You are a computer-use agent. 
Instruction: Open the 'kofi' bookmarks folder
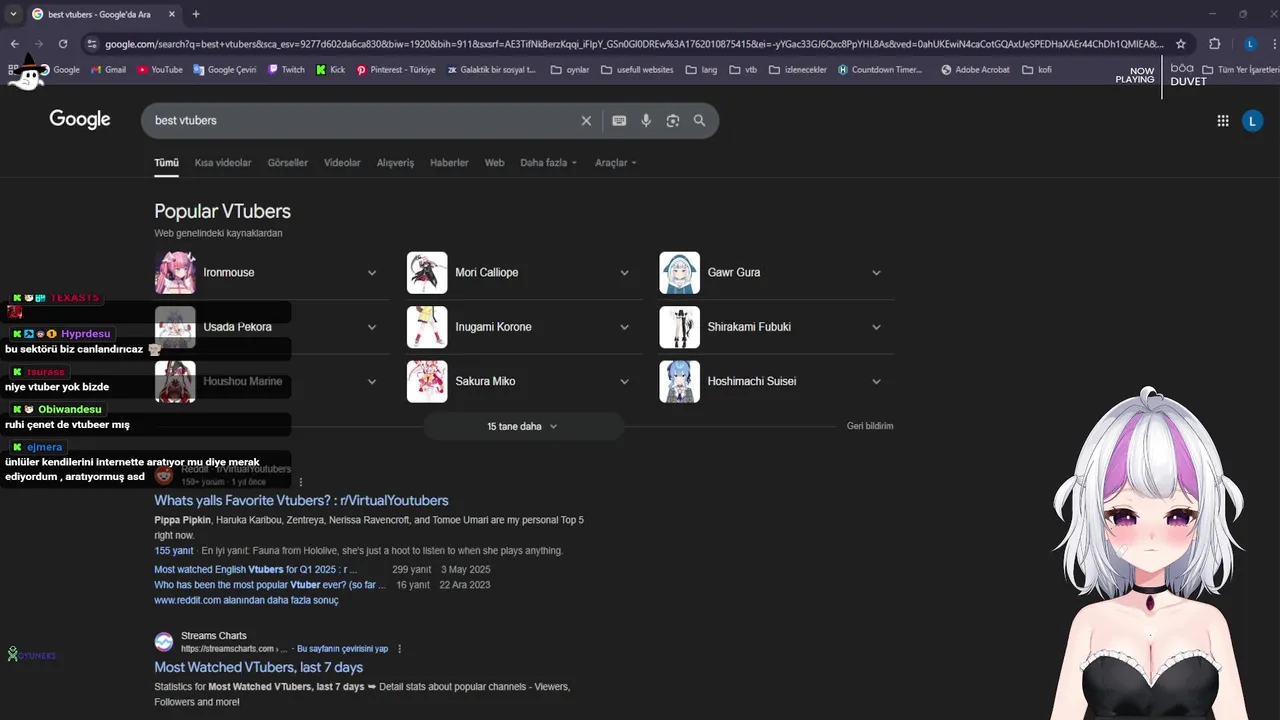1036,70
